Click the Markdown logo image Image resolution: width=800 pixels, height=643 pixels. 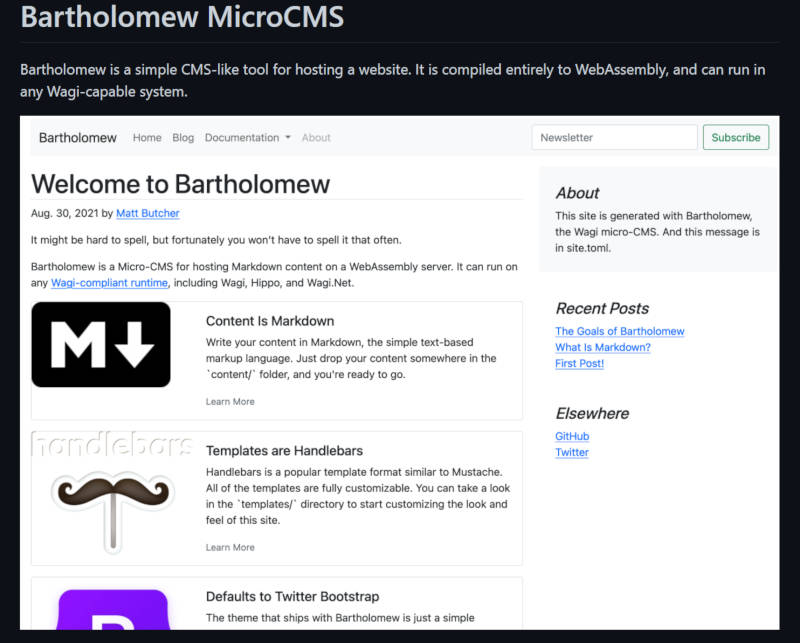coord(101,344)
